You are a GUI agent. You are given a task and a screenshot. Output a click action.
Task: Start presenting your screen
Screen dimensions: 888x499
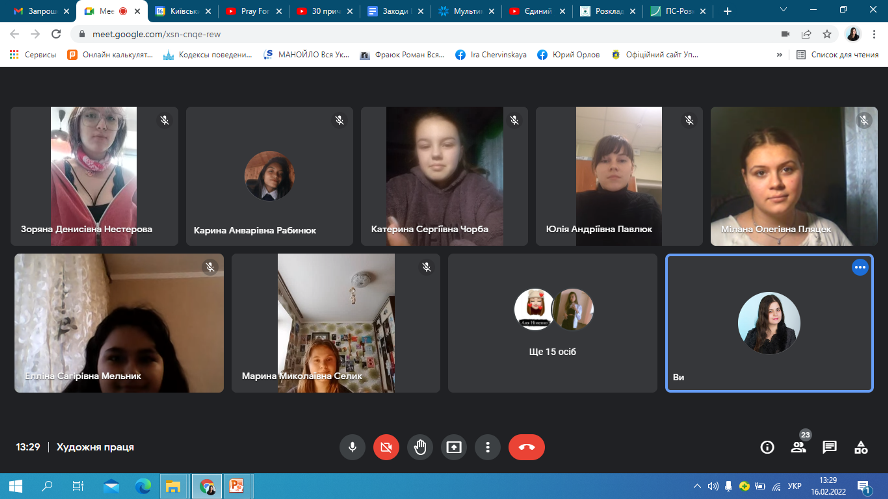click(x=454, y=447)
